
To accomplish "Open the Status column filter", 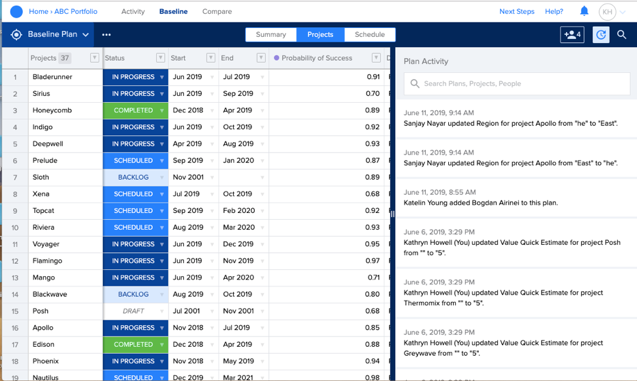I will coord(160,58).
